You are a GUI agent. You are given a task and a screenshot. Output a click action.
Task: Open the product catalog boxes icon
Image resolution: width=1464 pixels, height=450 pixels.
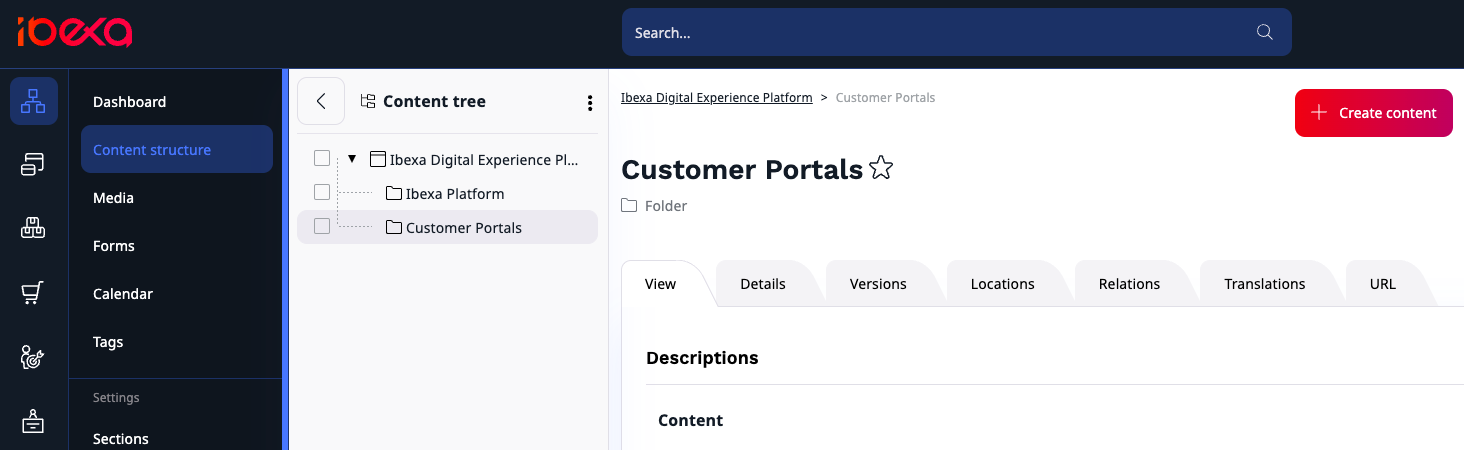[x=34, y=229]
